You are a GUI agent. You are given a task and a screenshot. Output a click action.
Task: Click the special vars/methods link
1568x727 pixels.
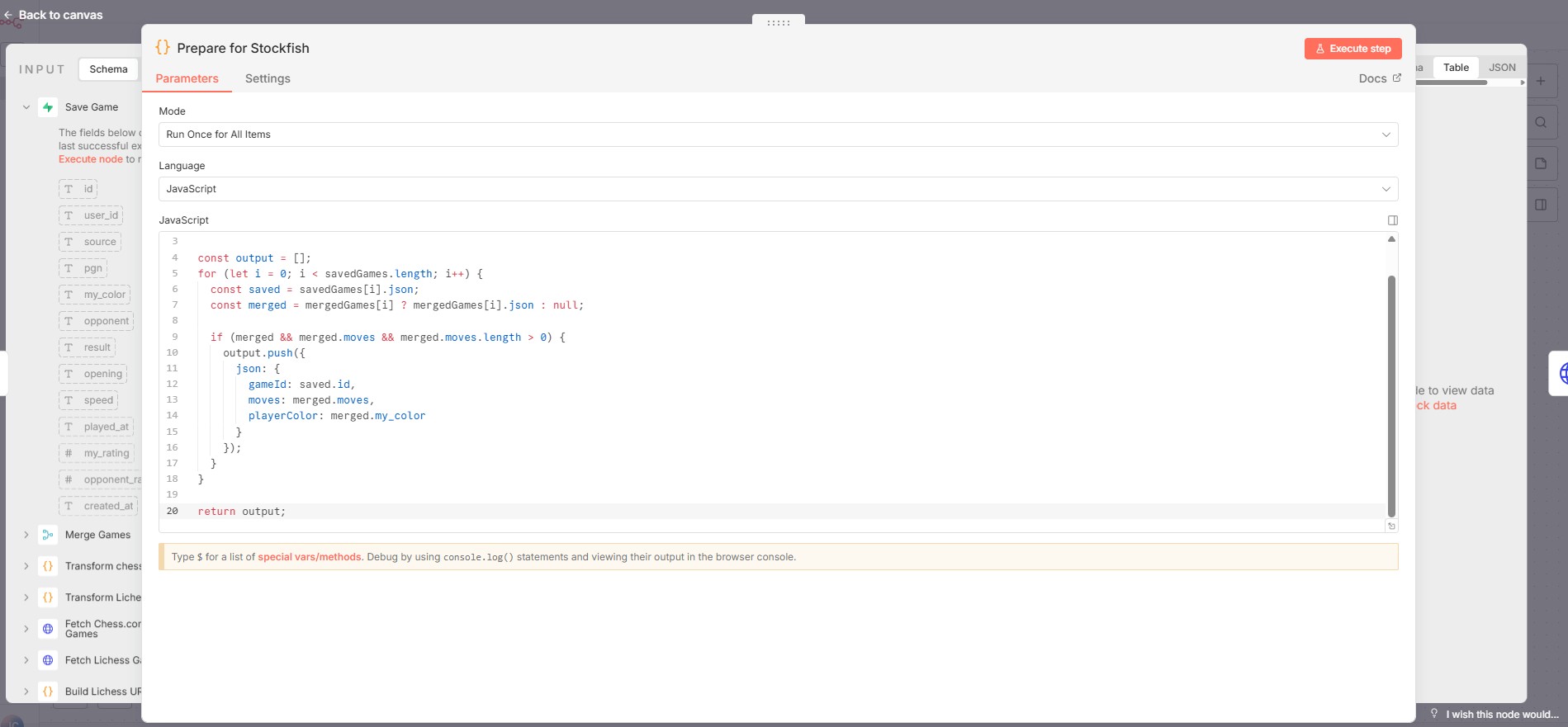click(310, 557)
